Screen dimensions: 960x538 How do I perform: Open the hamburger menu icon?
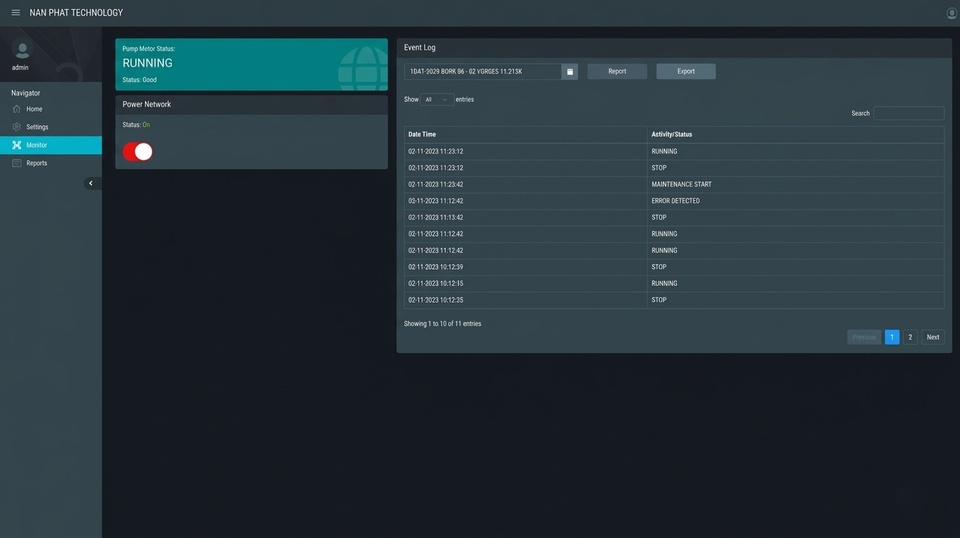point(16,13)
